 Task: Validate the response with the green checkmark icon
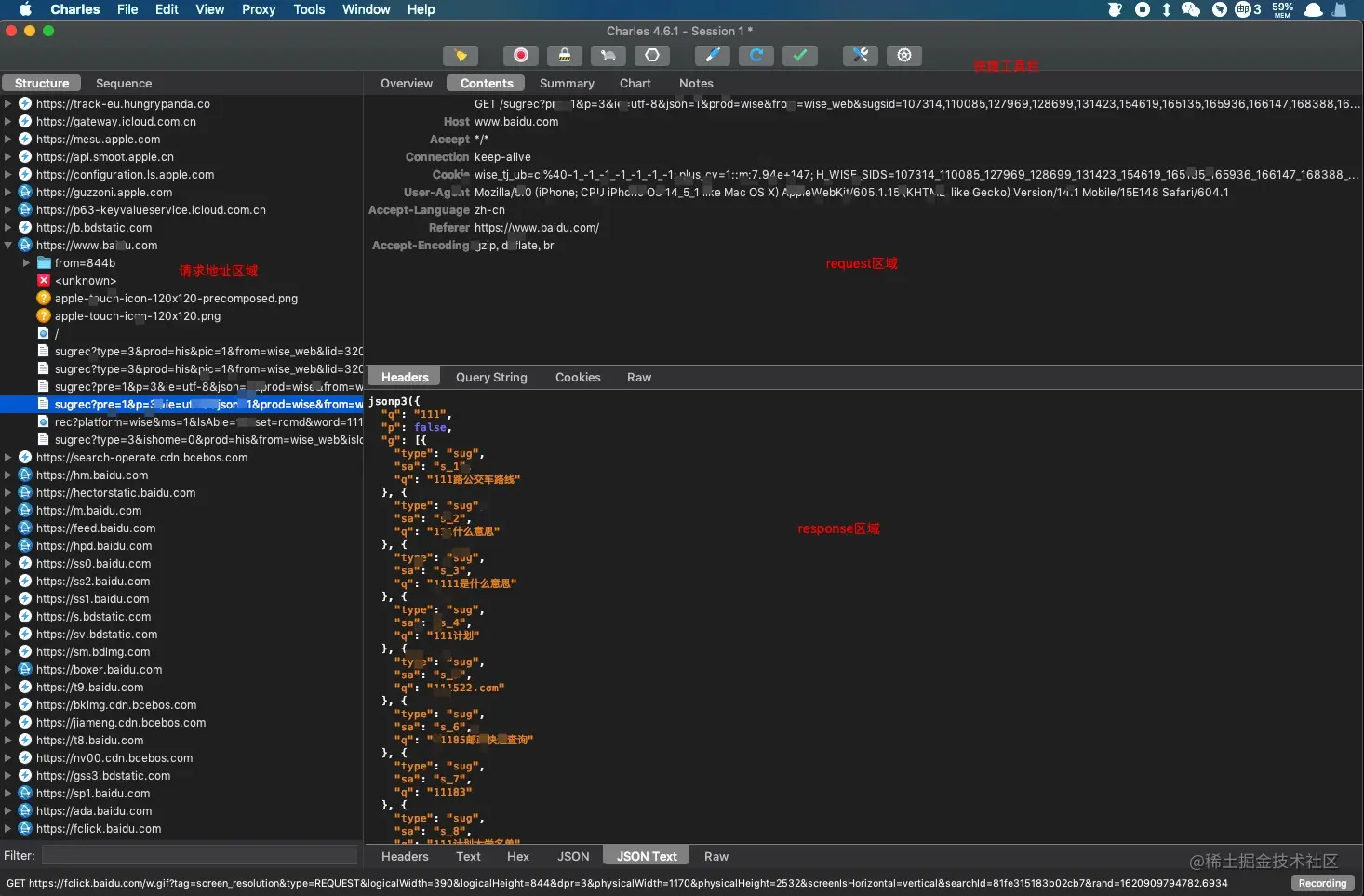coord(800,56)
